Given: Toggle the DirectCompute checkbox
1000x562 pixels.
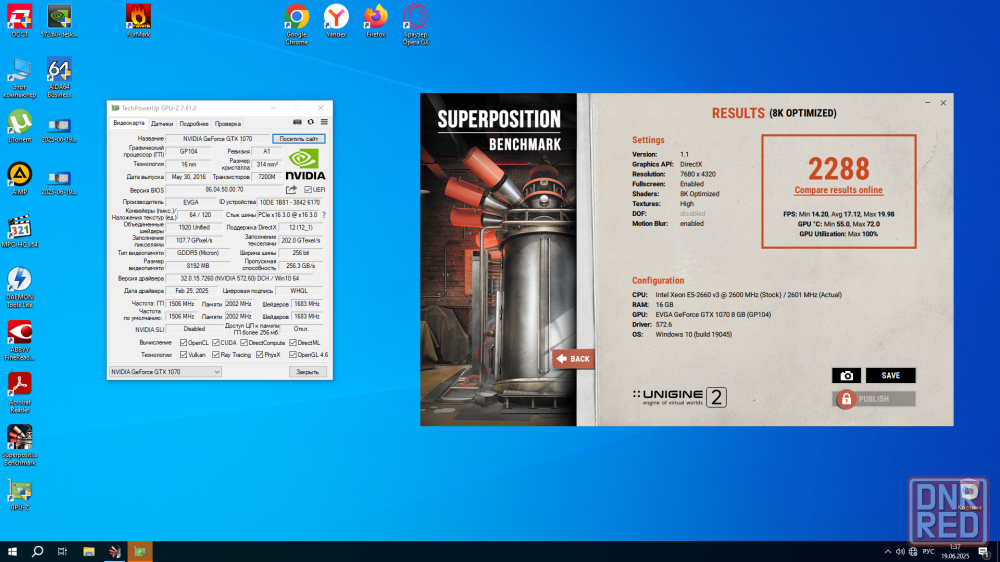Looking at the screenshot, I should pyautogui.click(x=244, y=343).
